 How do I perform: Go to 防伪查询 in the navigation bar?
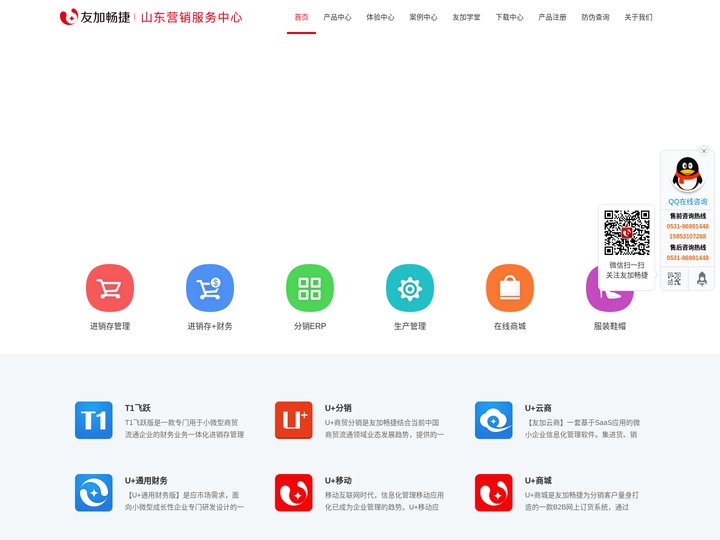(x=595, y=17)
